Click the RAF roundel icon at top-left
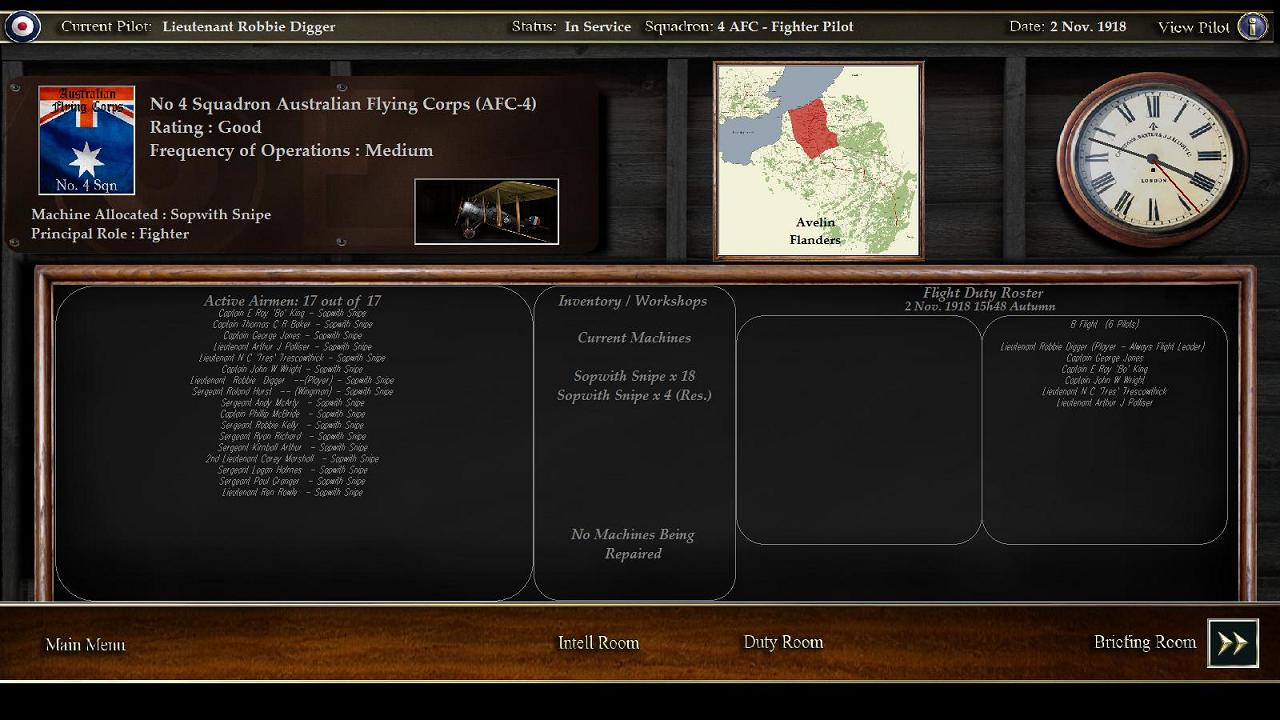Viewport: 1280px width, 720px height. 22,26
